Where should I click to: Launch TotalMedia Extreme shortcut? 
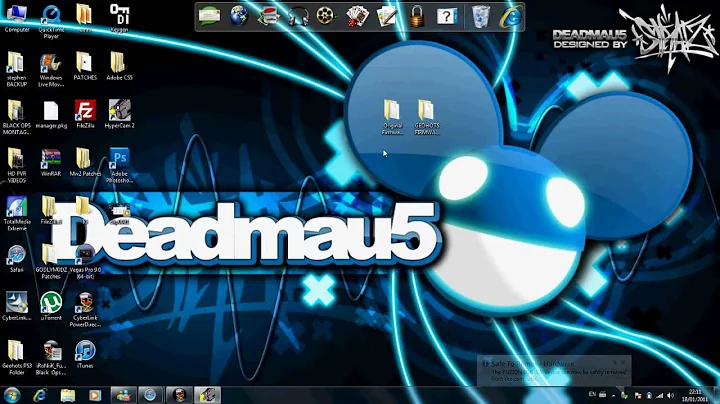[x=17, y=213]
